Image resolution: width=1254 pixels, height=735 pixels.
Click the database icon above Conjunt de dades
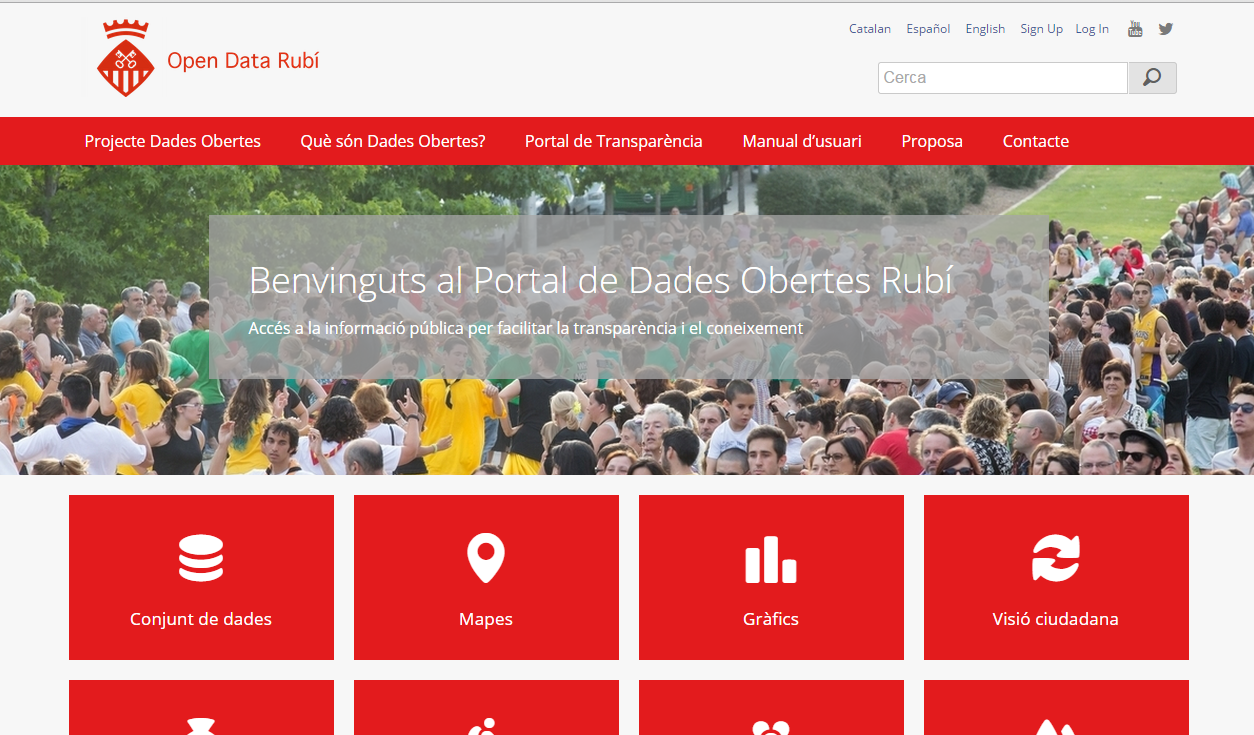pos(201,558)
